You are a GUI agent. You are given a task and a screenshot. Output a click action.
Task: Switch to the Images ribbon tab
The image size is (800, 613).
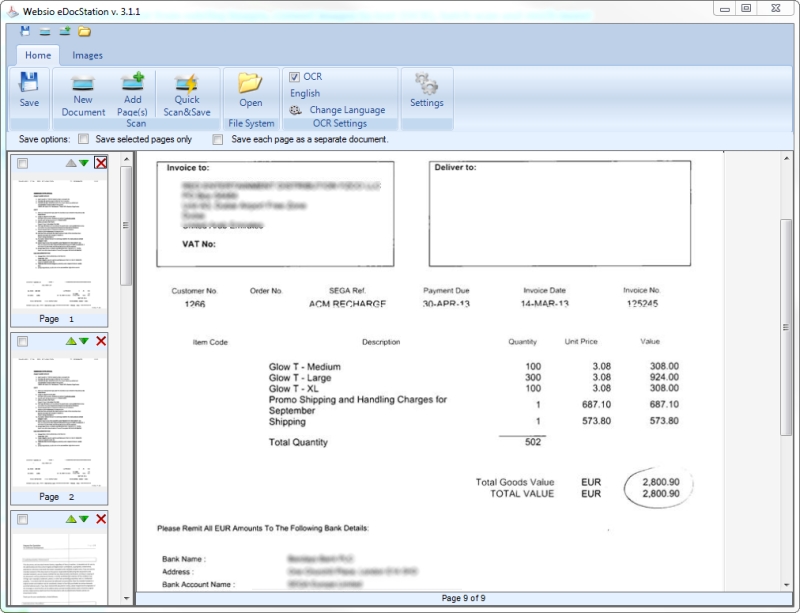point(87,55)
